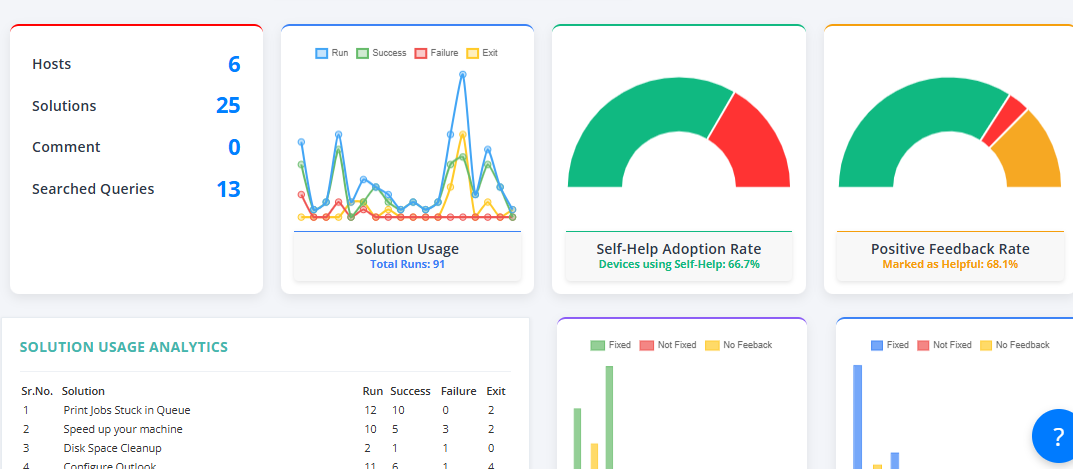Click the Failure column header
This screenshot has width=1073, height=469.
458,392
